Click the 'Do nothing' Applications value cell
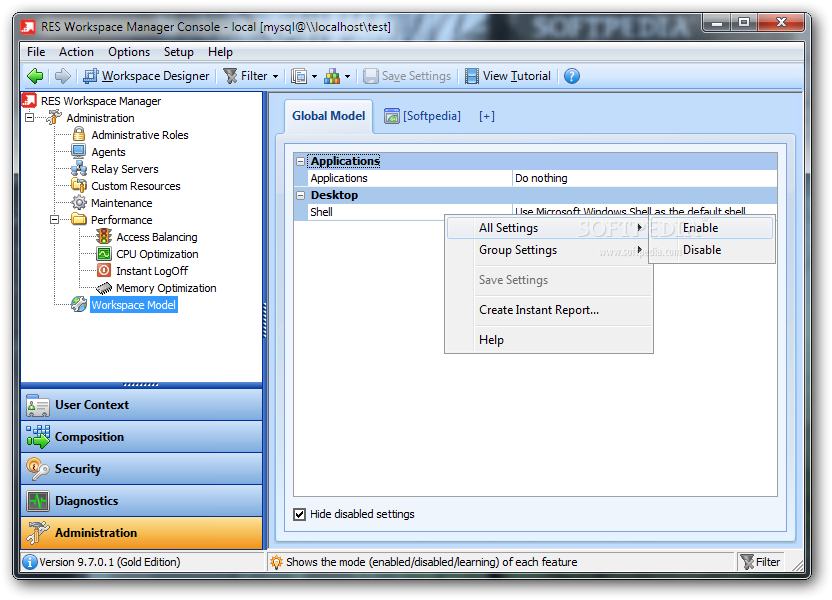832x600 pixels. (x=645, y=178)
